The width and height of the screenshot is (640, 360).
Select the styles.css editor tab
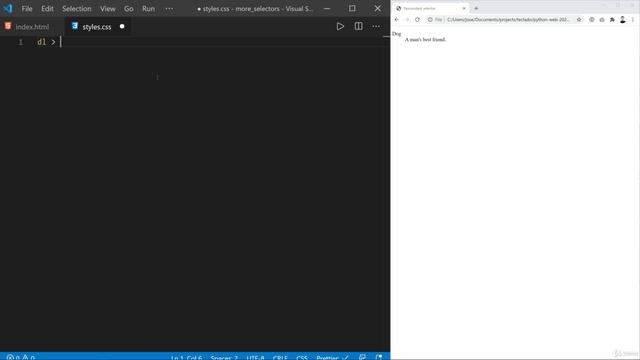pos(97,27)
